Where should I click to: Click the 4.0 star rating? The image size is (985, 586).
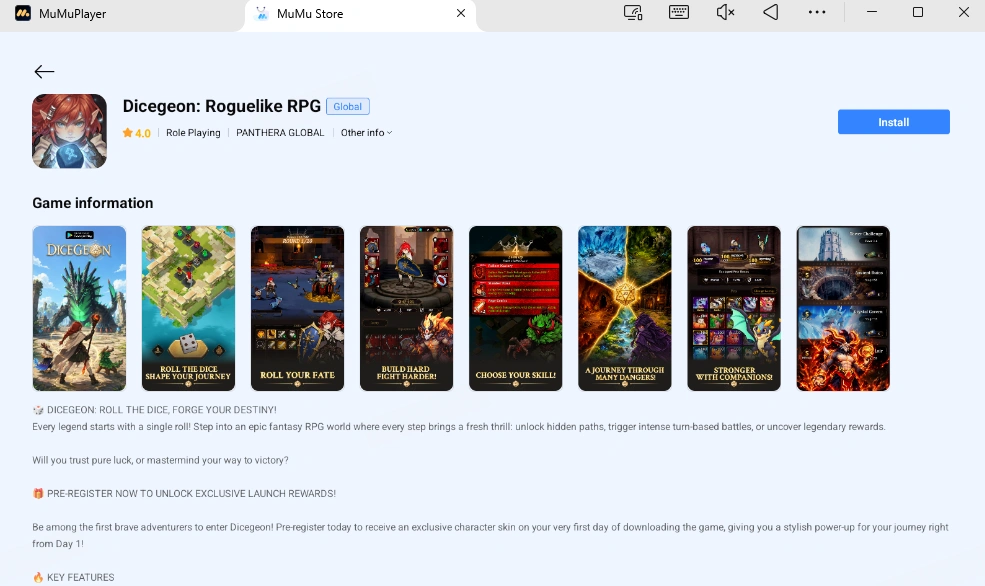(136, 133)
